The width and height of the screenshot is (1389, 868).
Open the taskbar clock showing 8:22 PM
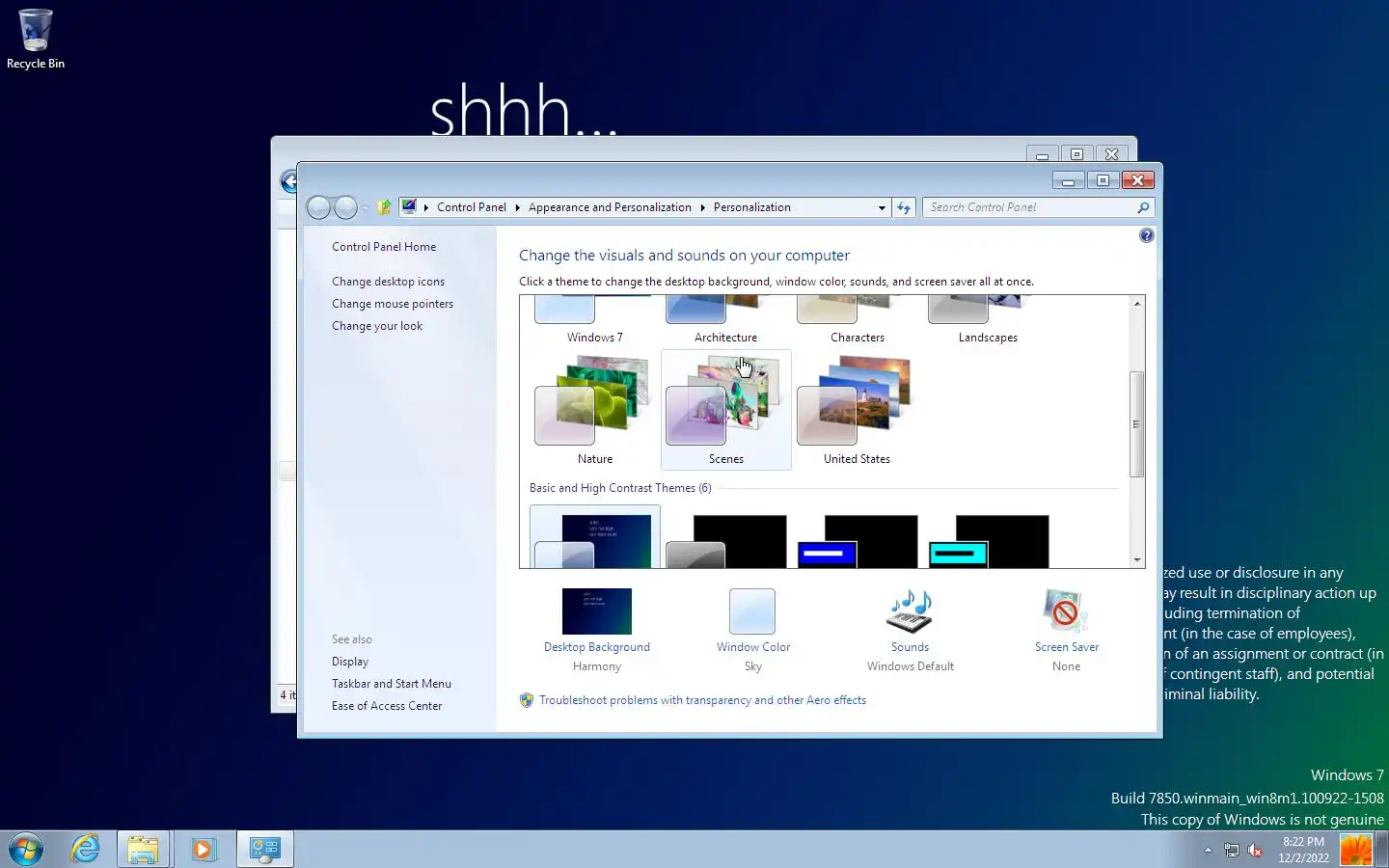tap(1303, 850)
